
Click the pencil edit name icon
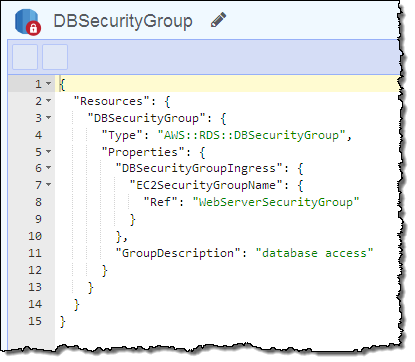[219, 20]
